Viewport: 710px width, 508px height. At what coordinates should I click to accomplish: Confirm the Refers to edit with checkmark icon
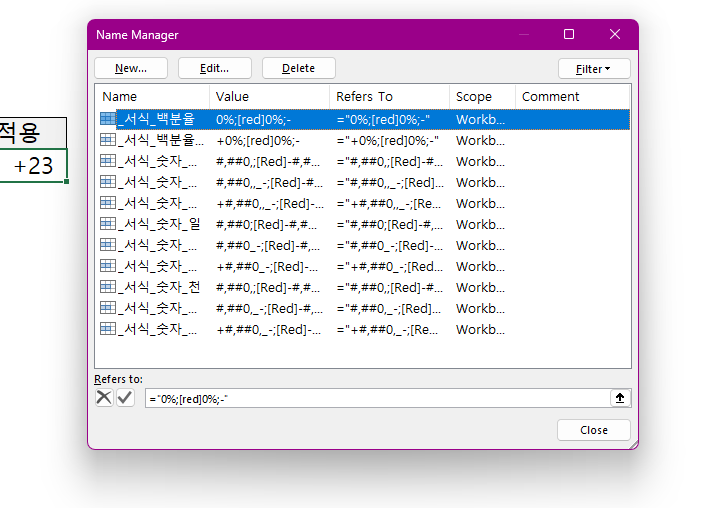tap(125, 398)
